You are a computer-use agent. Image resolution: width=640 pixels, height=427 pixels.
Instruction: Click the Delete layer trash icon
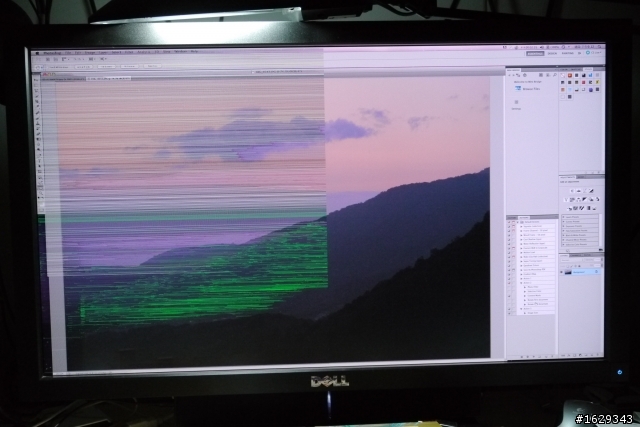click(600, 354)
